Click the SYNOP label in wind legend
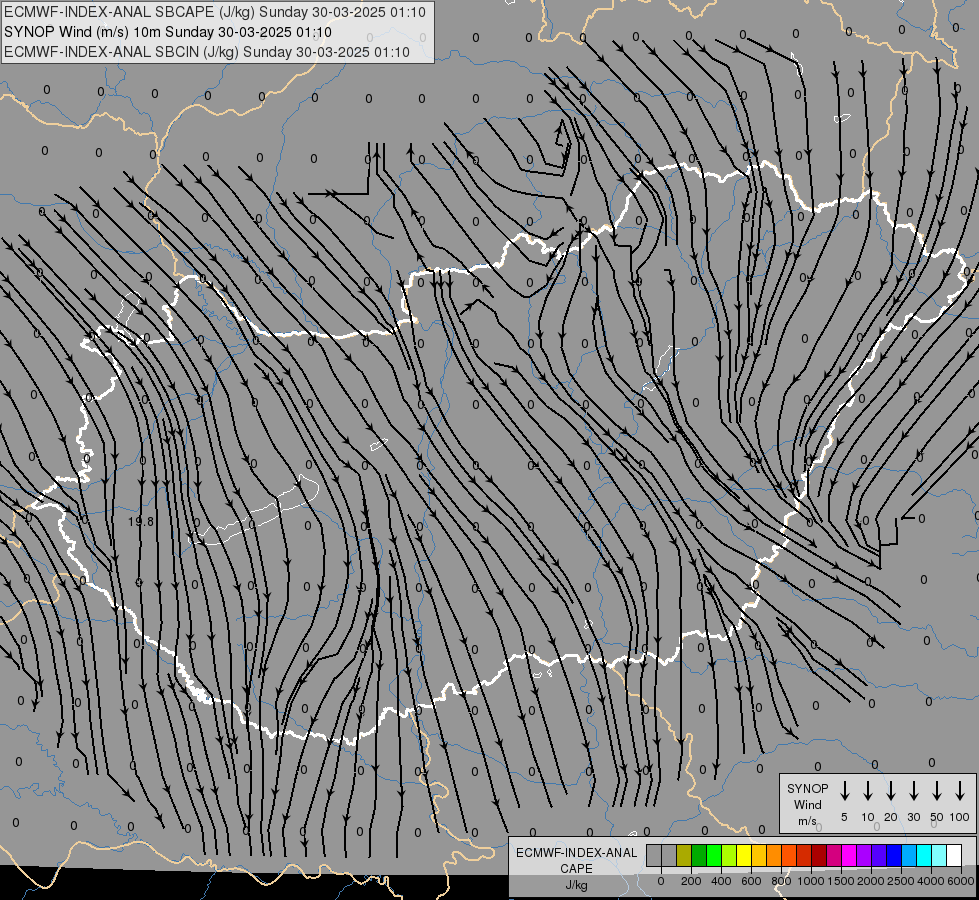Image resolution: width=979 pixels, height=900 pixels. click(x=807, y=788)
